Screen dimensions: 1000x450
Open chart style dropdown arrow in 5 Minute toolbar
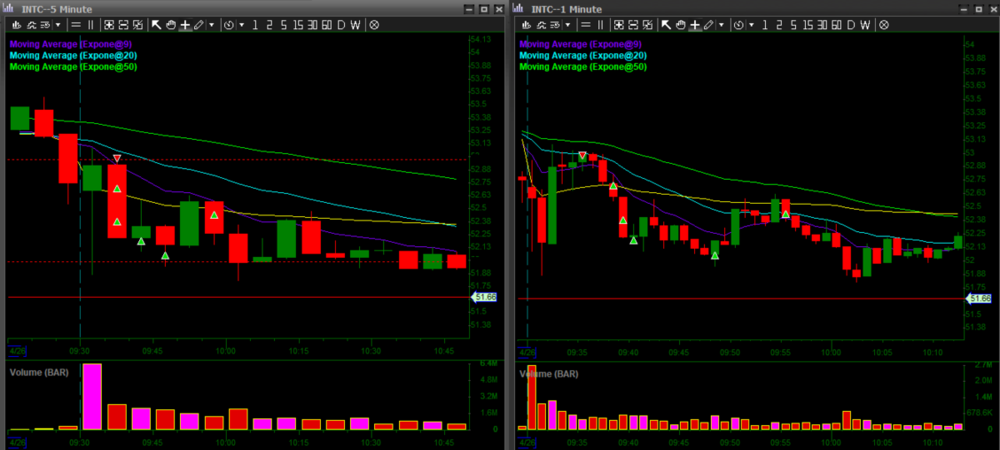point(56,24)
